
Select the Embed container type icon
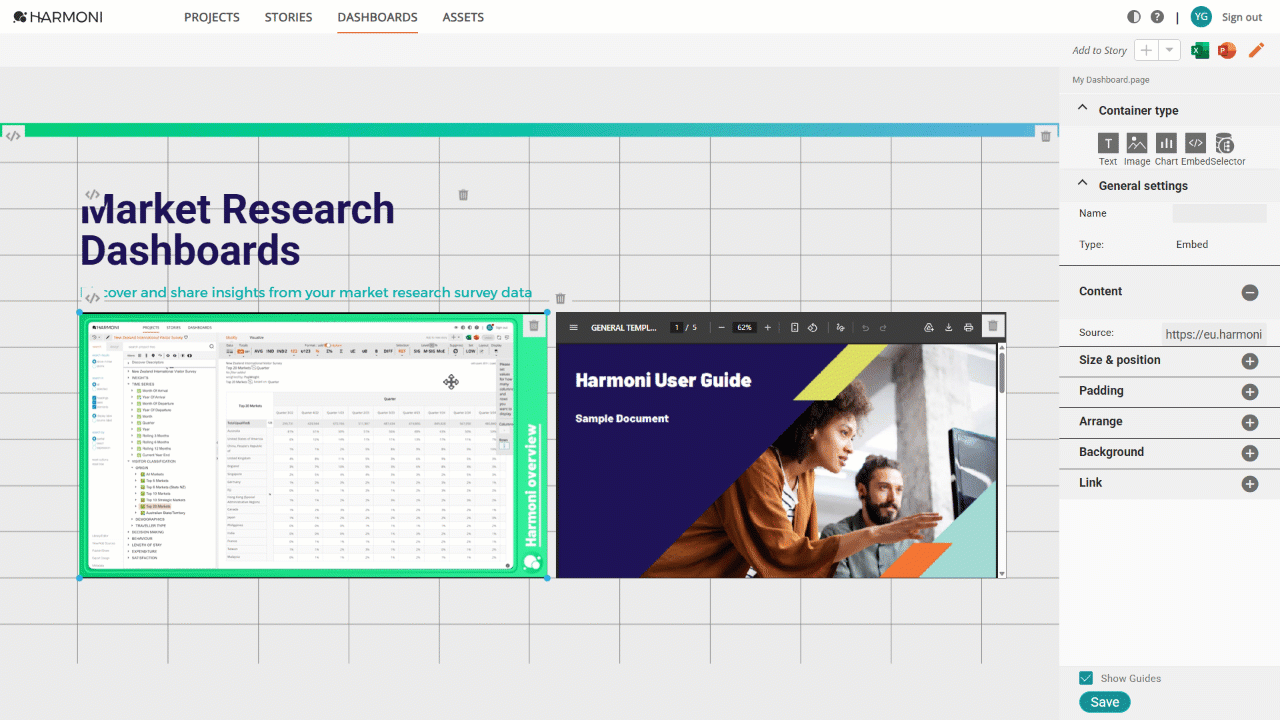click(x=1195, y=143)
